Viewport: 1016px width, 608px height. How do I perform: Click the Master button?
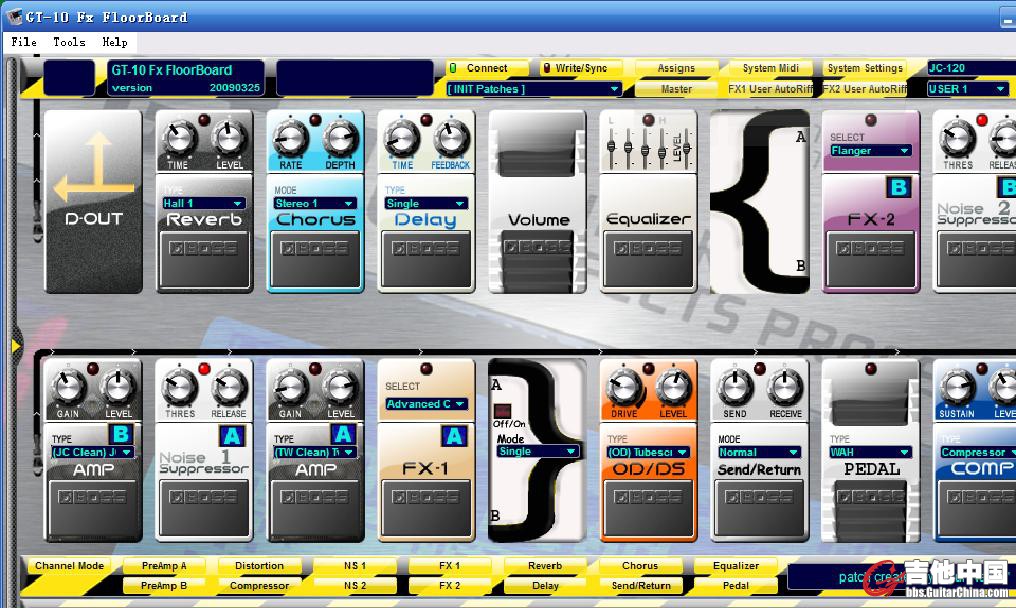click(676, 89)
